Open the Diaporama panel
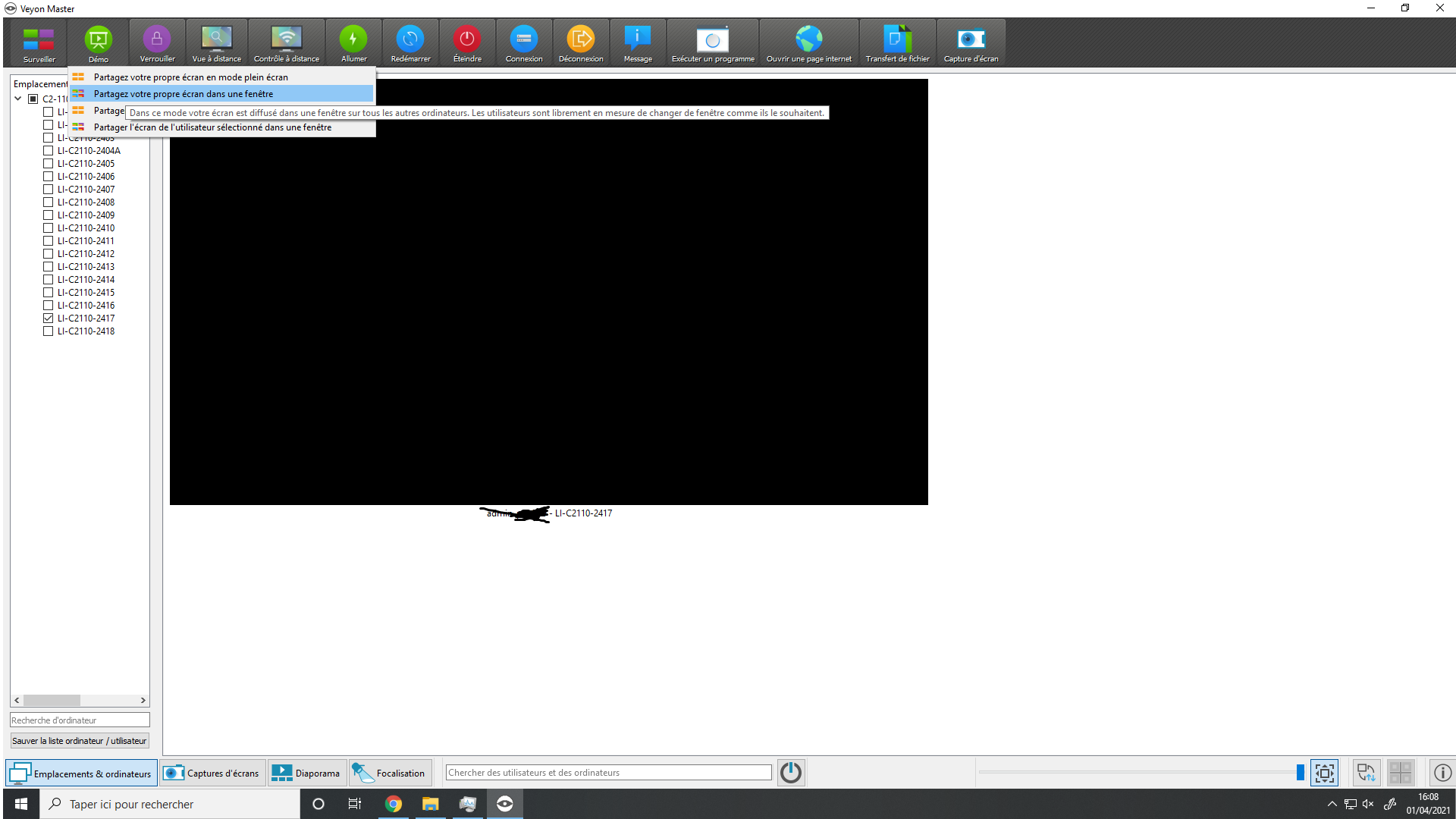The height and width of the screenshot is (819, 1456). pyautogui.click(x=307, y=773)
